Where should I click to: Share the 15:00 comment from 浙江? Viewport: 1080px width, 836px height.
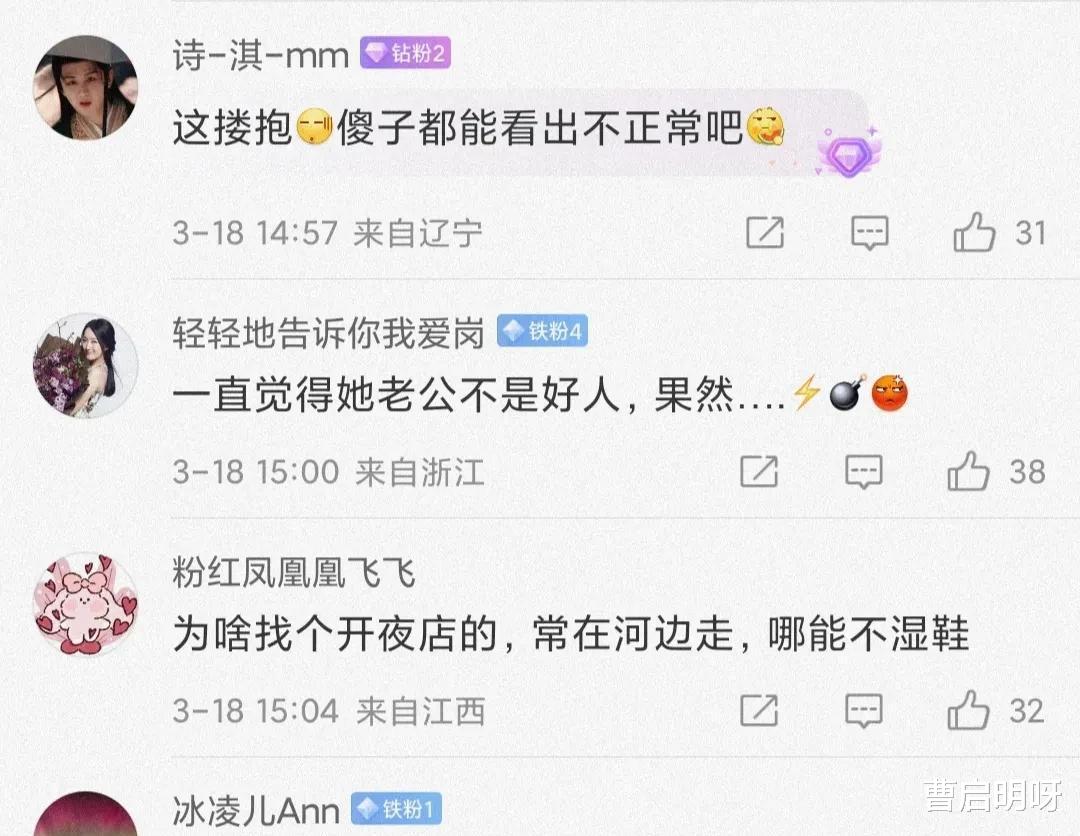pos(759,471)
